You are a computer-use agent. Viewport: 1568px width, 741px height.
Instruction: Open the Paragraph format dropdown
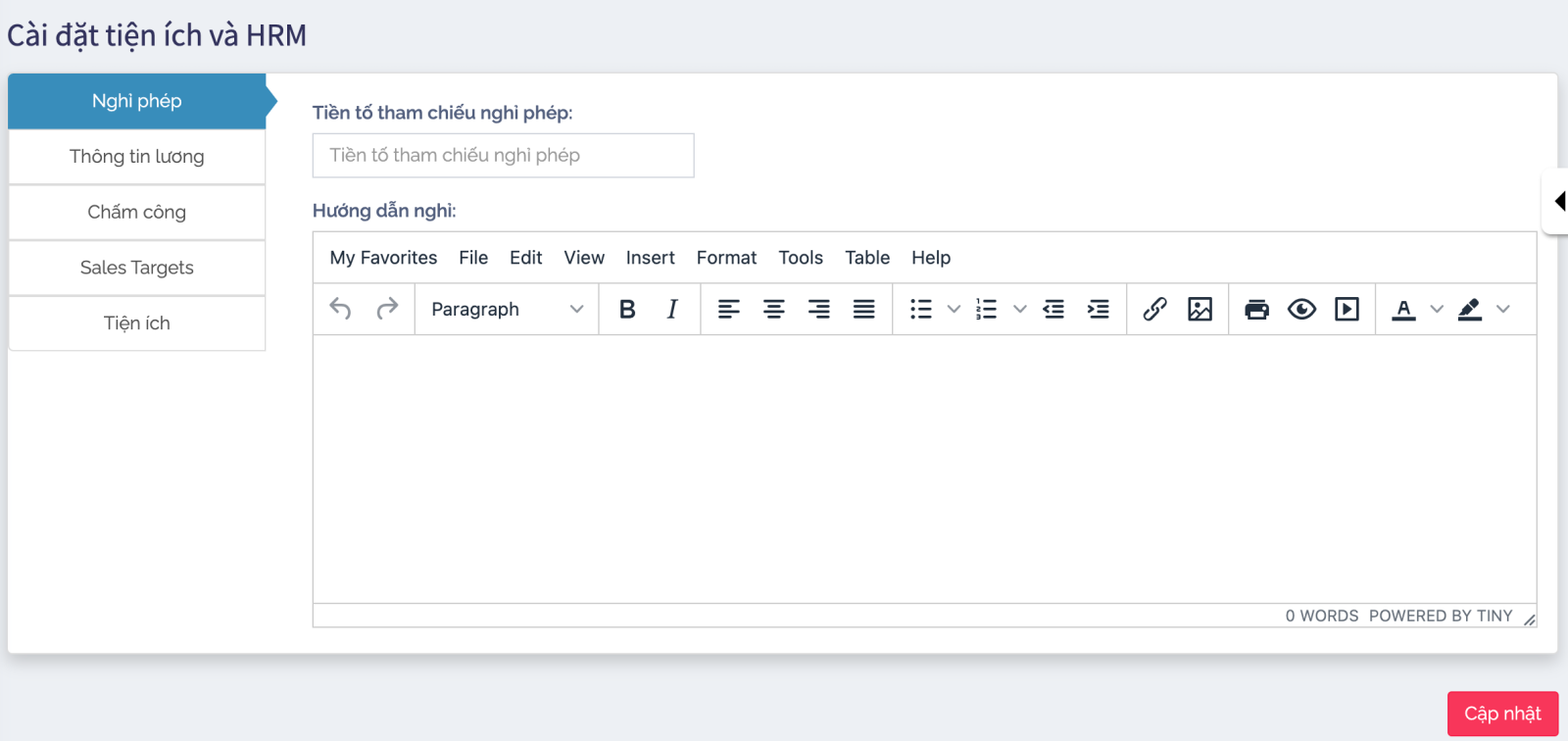tap(507, 309)
